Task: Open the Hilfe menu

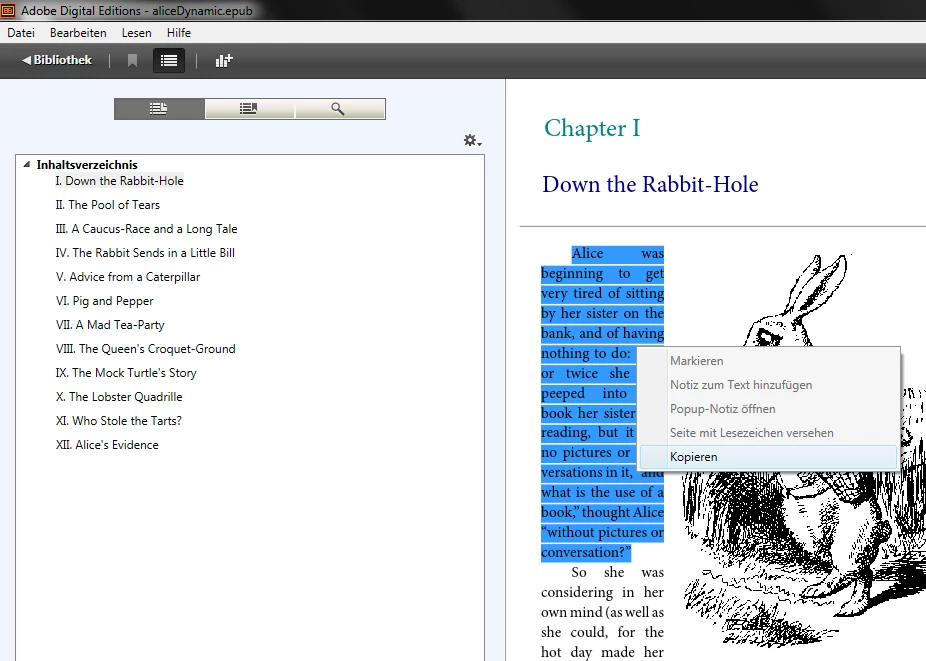Action: tap(178, 33)
